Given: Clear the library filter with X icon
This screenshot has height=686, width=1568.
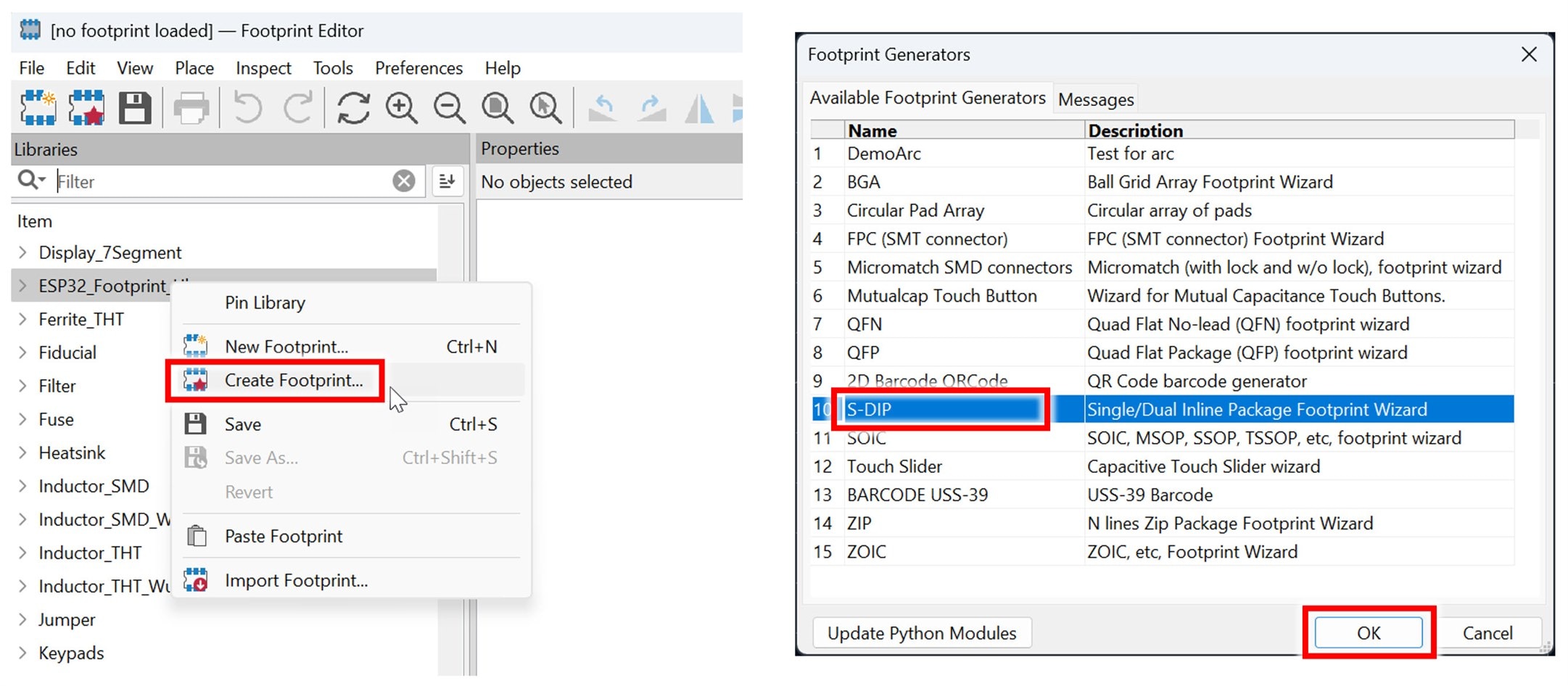Looking at the screenshot, I should tap(404, 181).
